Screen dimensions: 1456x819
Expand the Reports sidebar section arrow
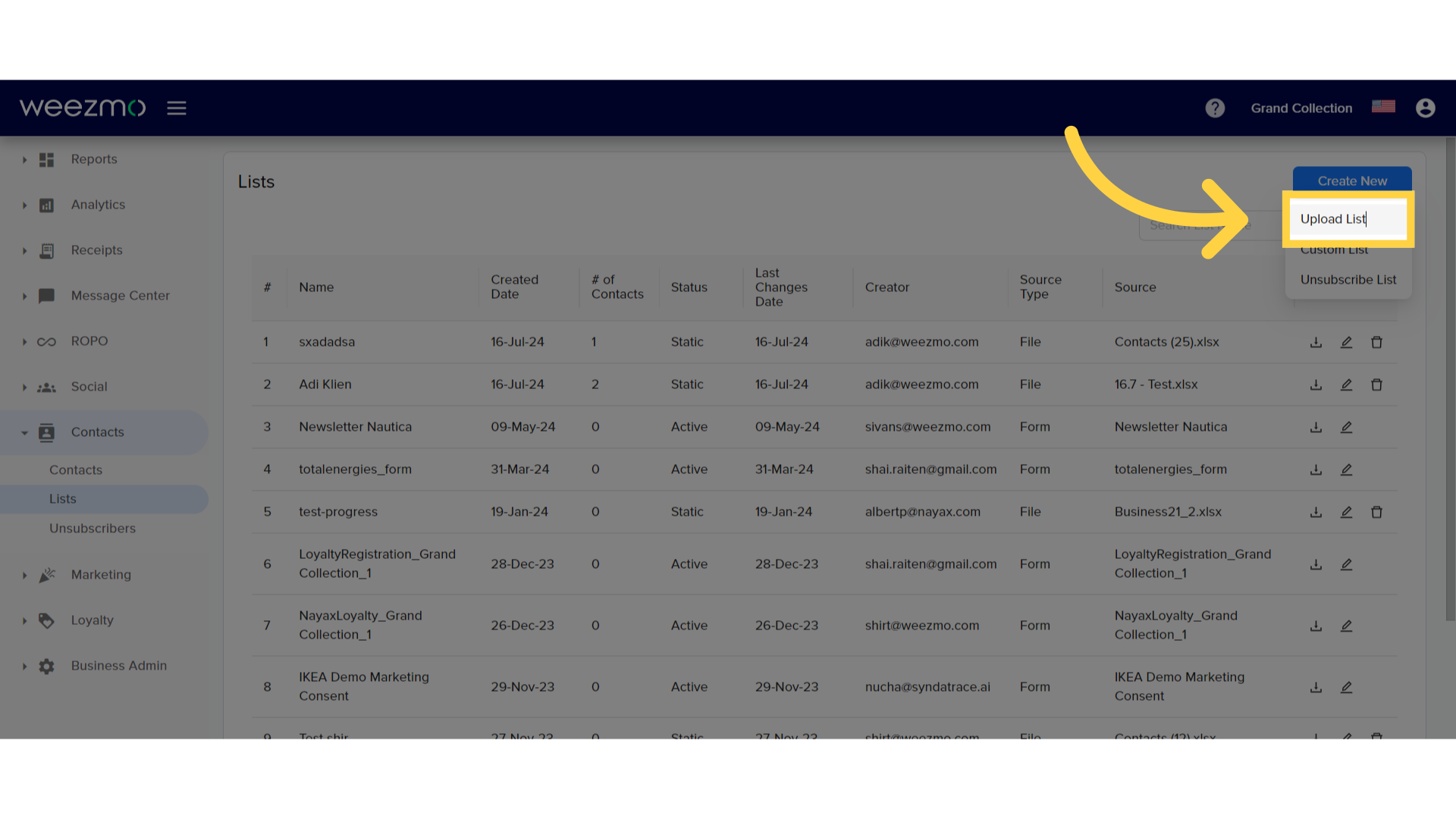[x=24, y=160]
